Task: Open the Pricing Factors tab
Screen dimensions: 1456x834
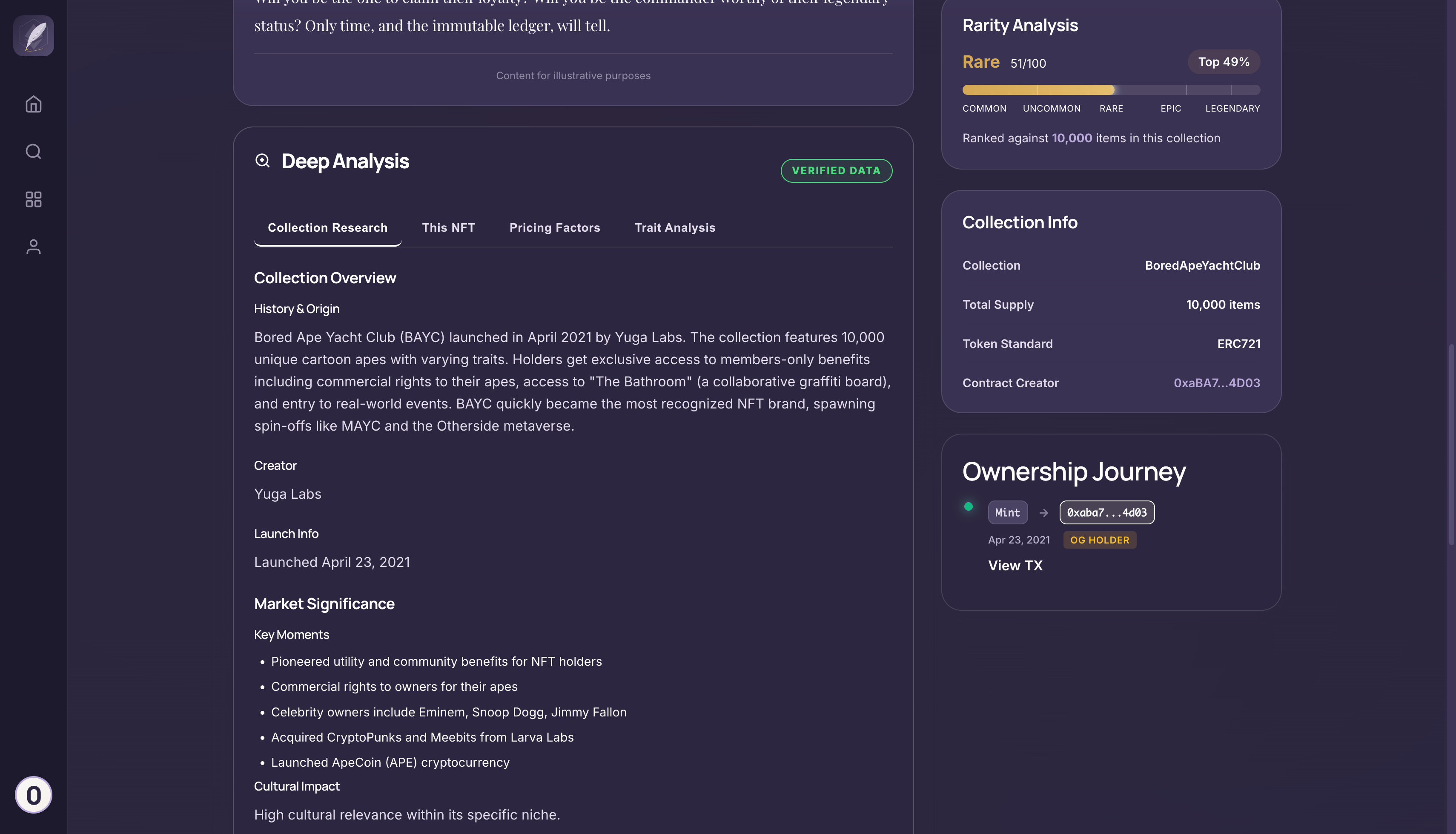Action: tap(555, 228)
